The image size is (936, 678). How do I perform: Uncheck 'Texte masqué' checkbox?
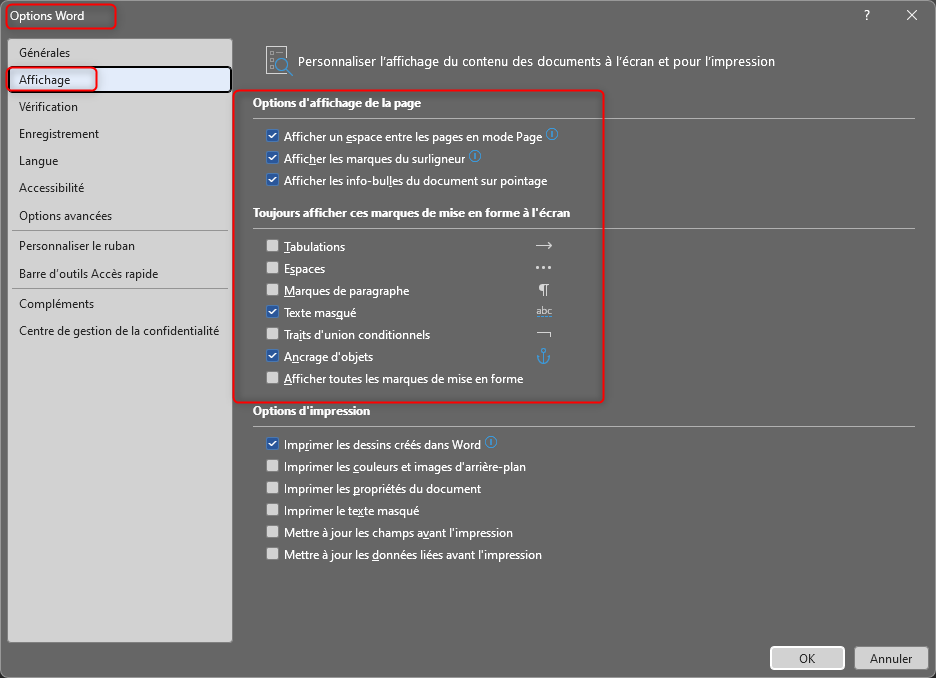(x=273, y=313)
